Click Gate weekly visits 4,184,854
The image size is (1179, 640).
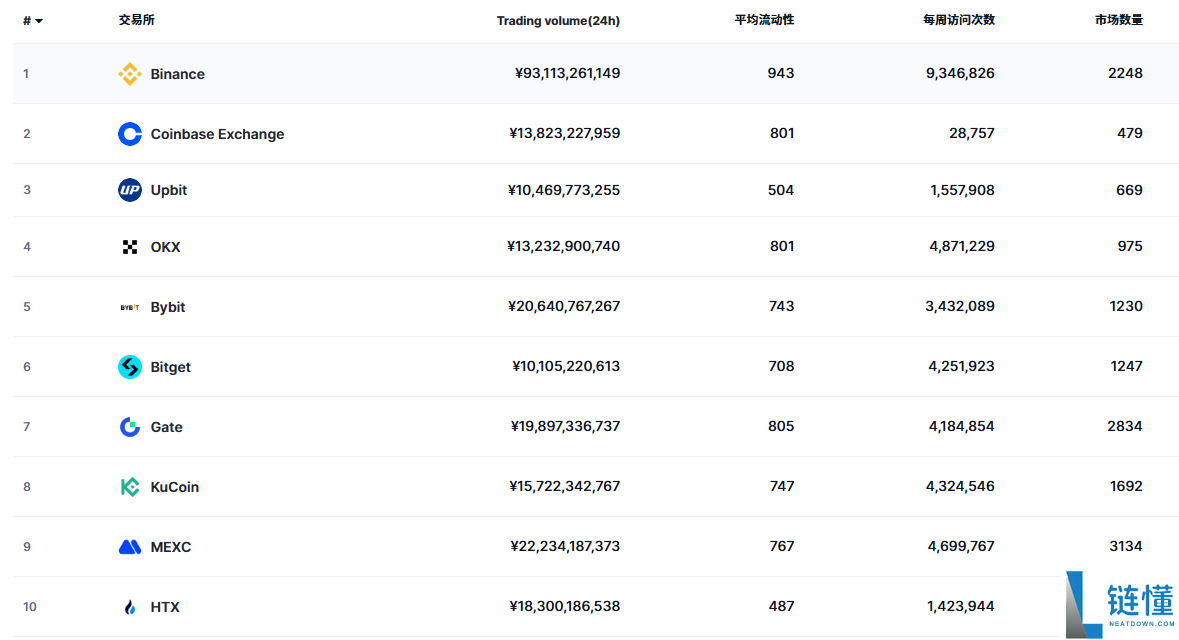click(962, 426)
